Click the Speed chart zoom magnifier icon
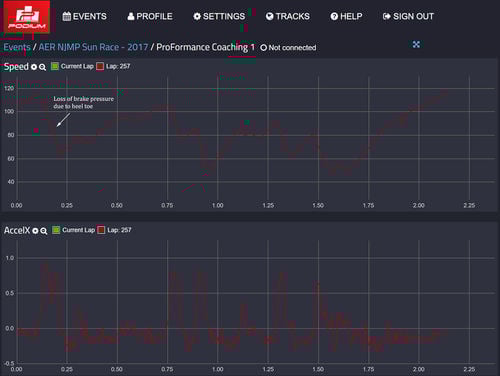Screen dimensions: 500x376 coord(42,67)
